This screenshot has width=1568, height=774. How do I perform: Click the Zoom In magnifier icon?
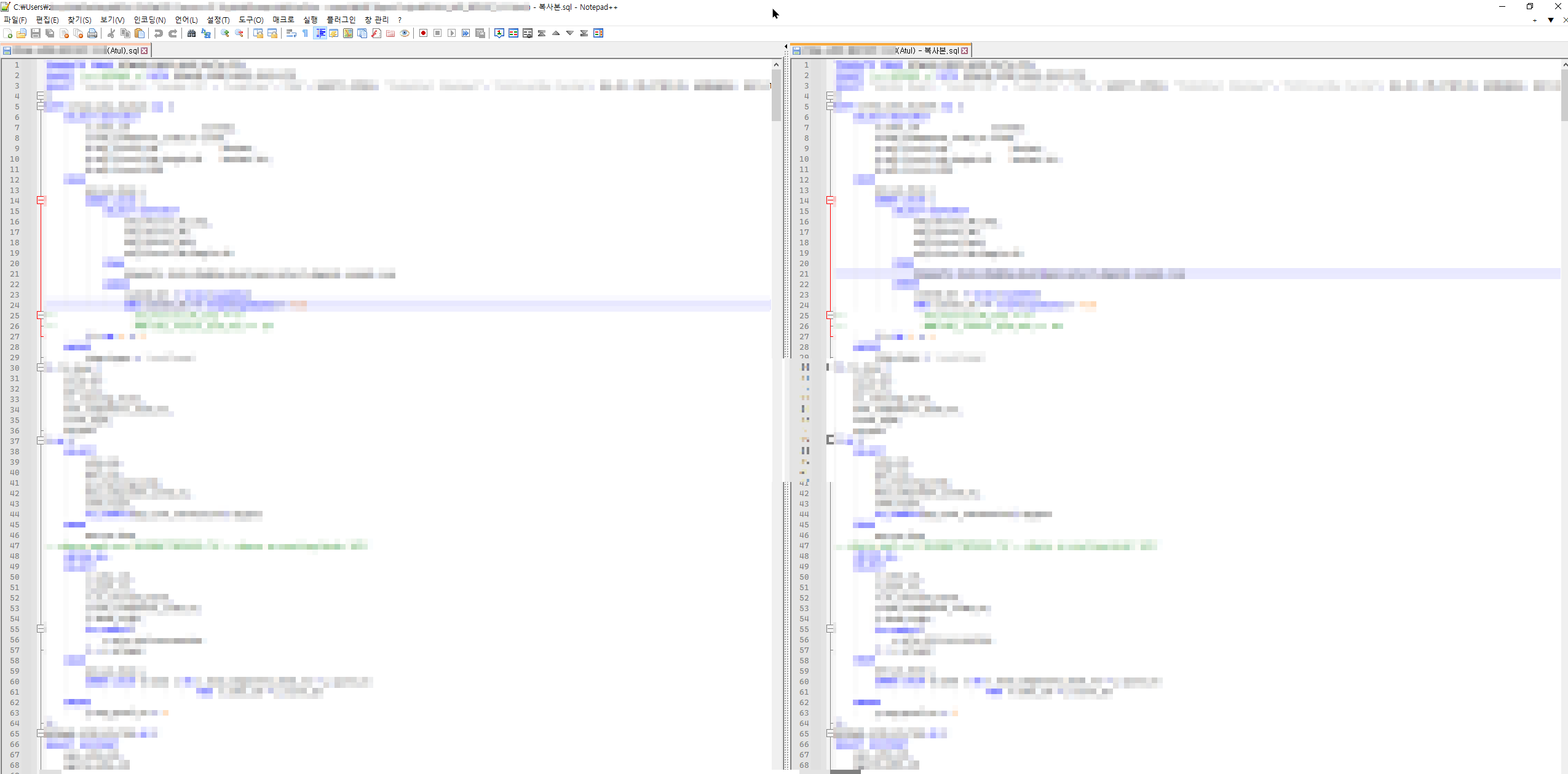click(225, 33)
